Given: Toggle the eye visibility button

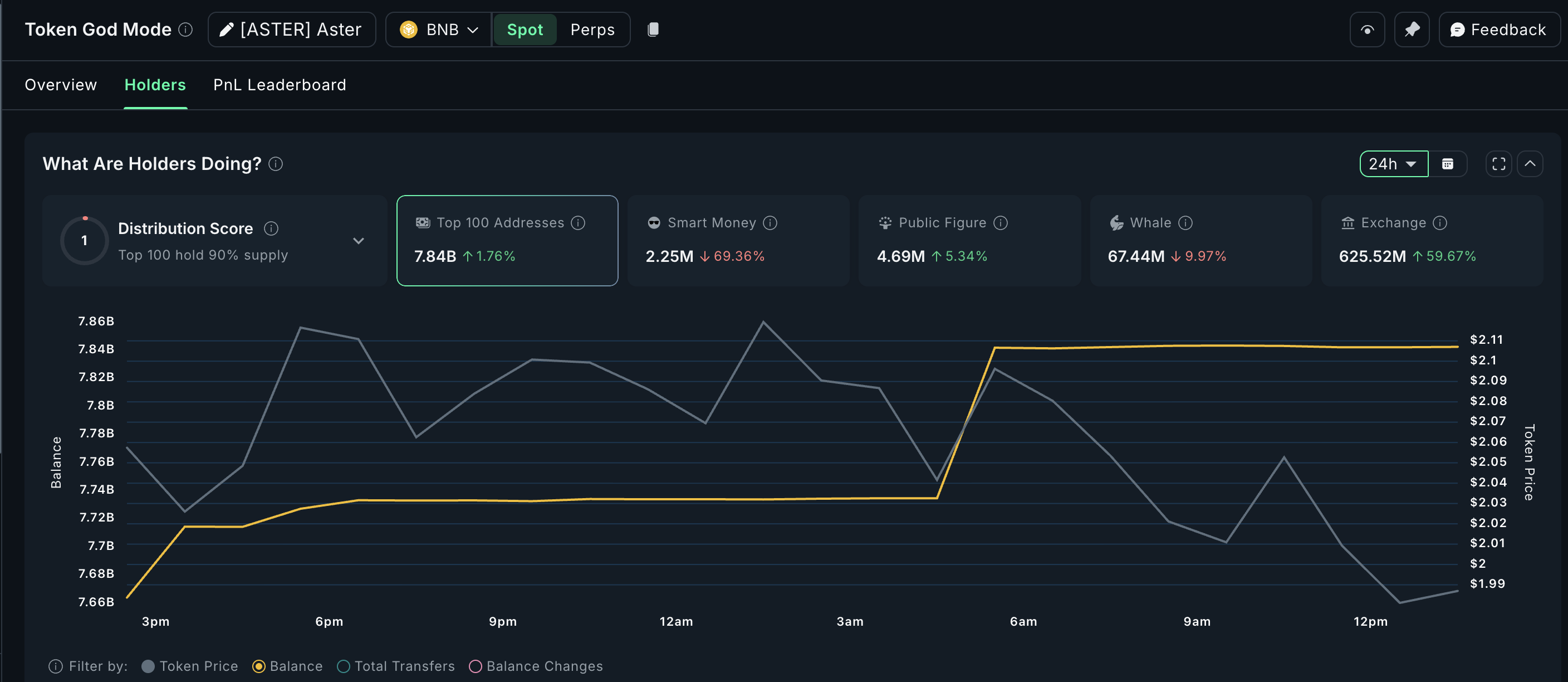Looking at the screenshot, I should click(x=1367, y=29).
